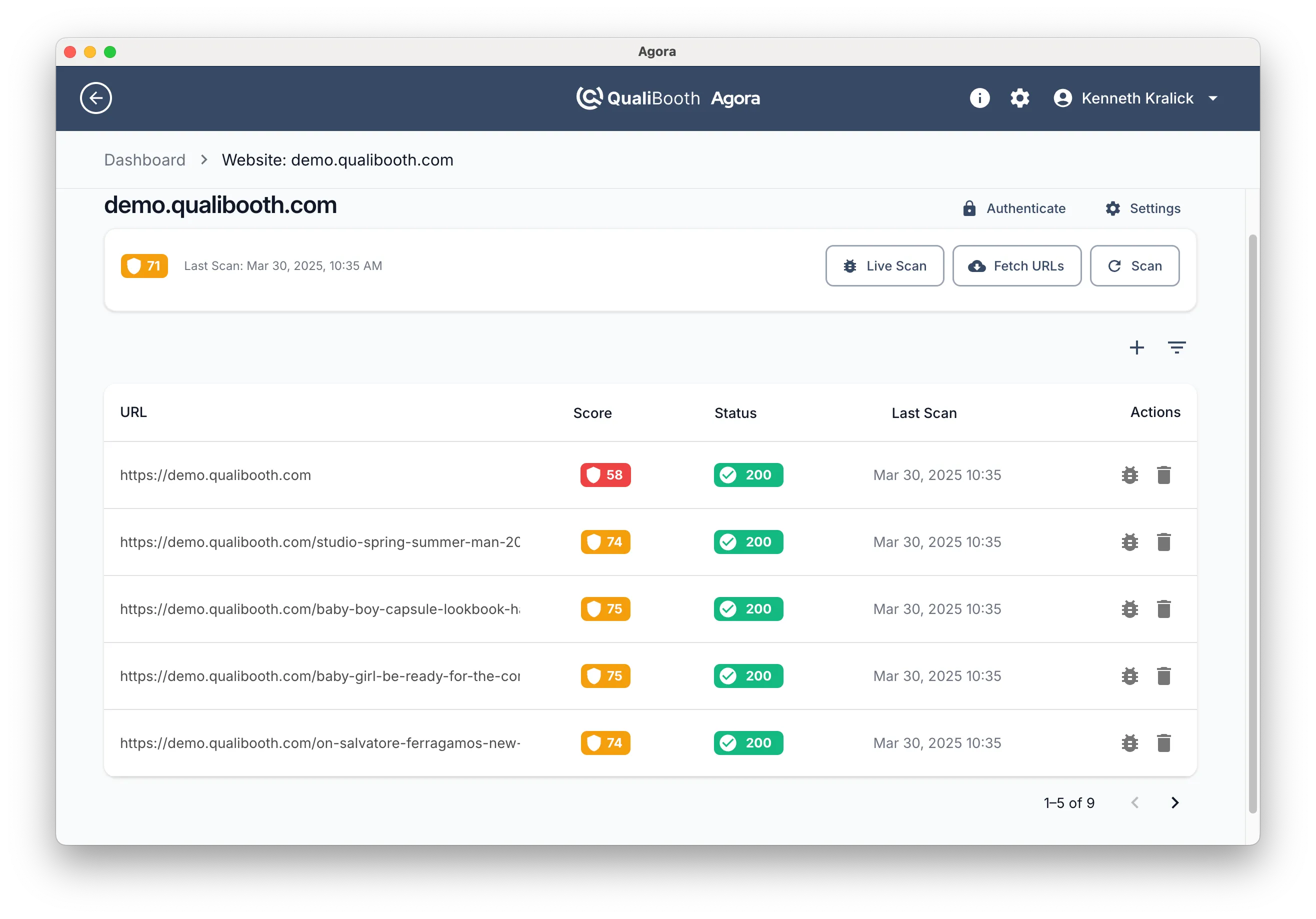Delete the baby-boy-capsule-lookbook row
Viewport: 1316px width, 919px height.
pos(1163,609)
